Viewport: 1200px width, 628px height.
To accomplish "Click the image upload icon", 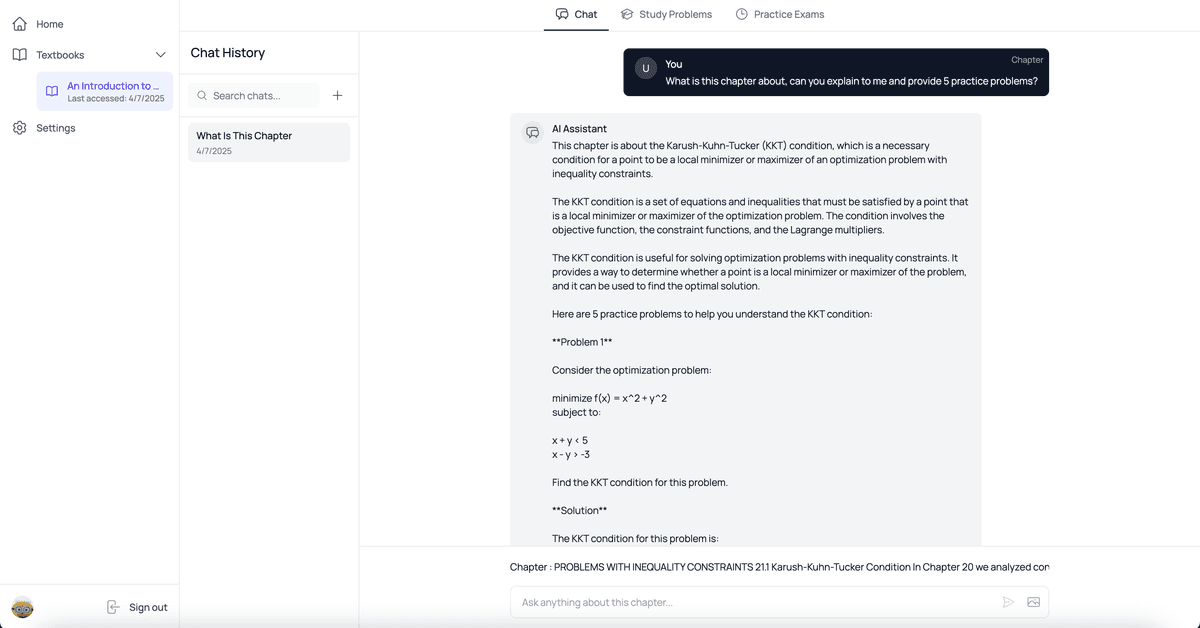I will tap(1033, 602).
